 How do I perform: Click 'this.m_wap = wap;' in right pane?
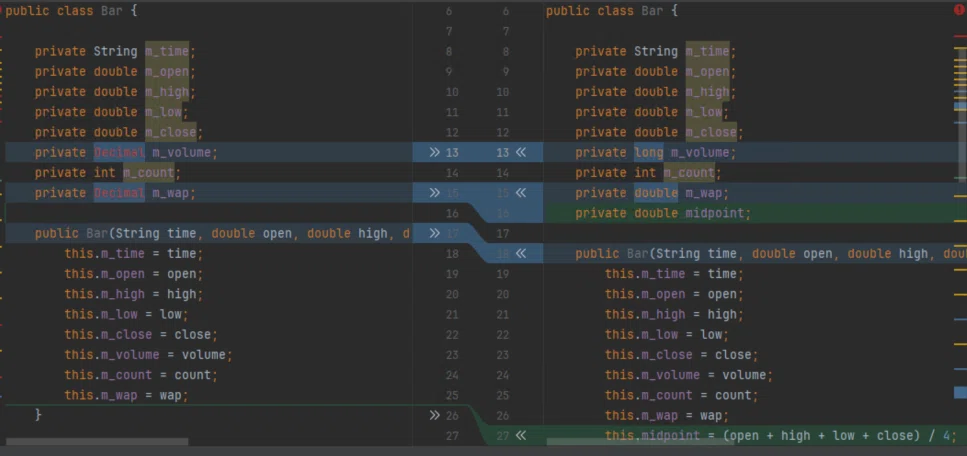tap(667, 415)
